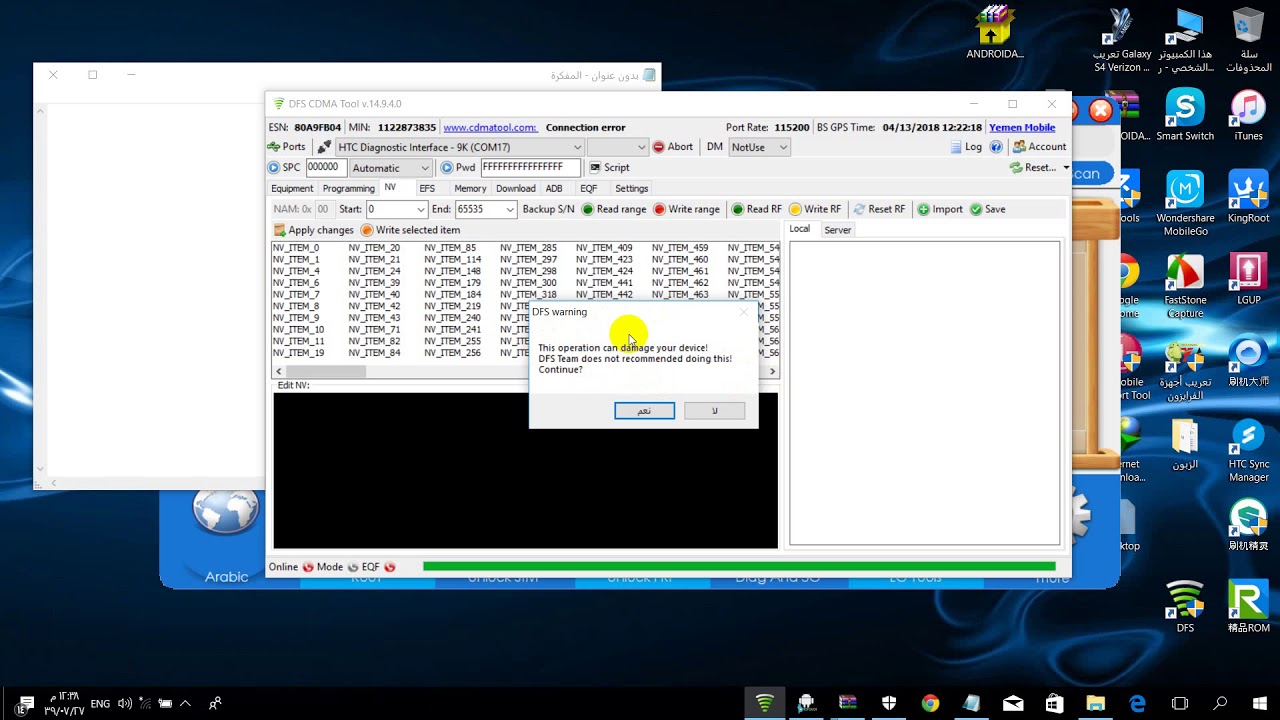Click the red Abort icon
The image size is (1280, 720).
click(x=659, y=147)
